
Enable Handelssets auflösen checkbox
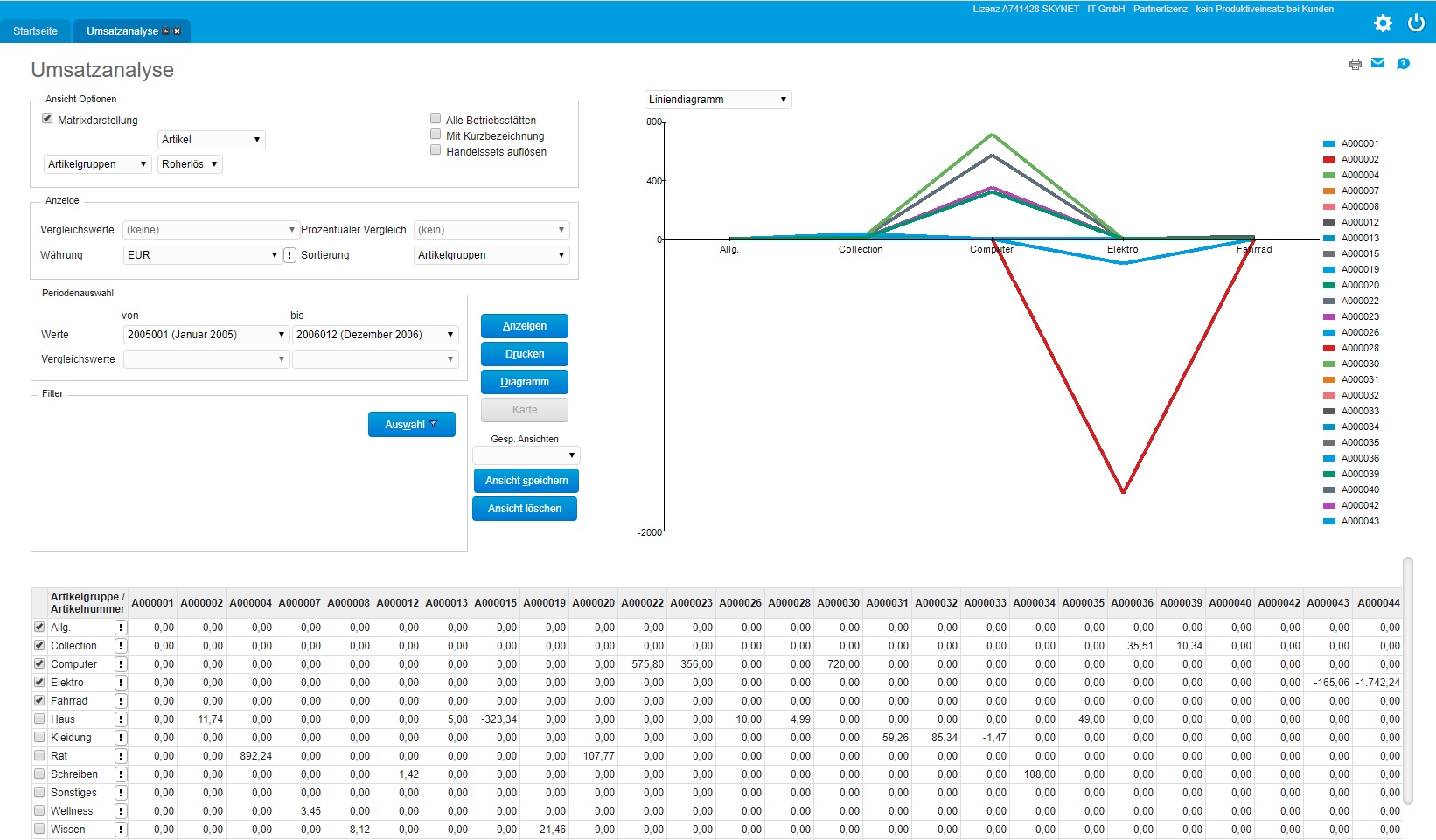[x=436, y=150]
